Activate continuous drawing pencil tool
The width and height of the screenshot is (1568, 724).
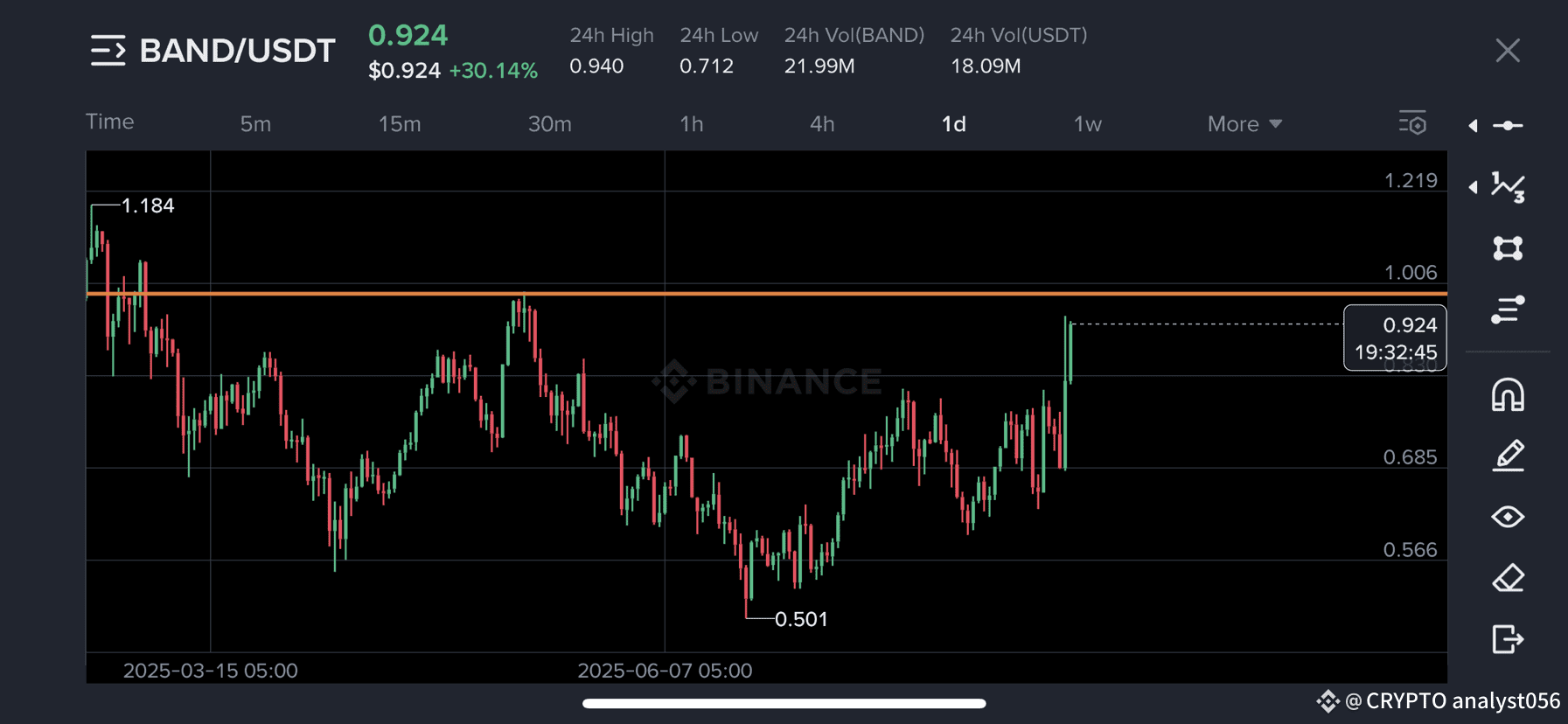(x=1509, y=456)
